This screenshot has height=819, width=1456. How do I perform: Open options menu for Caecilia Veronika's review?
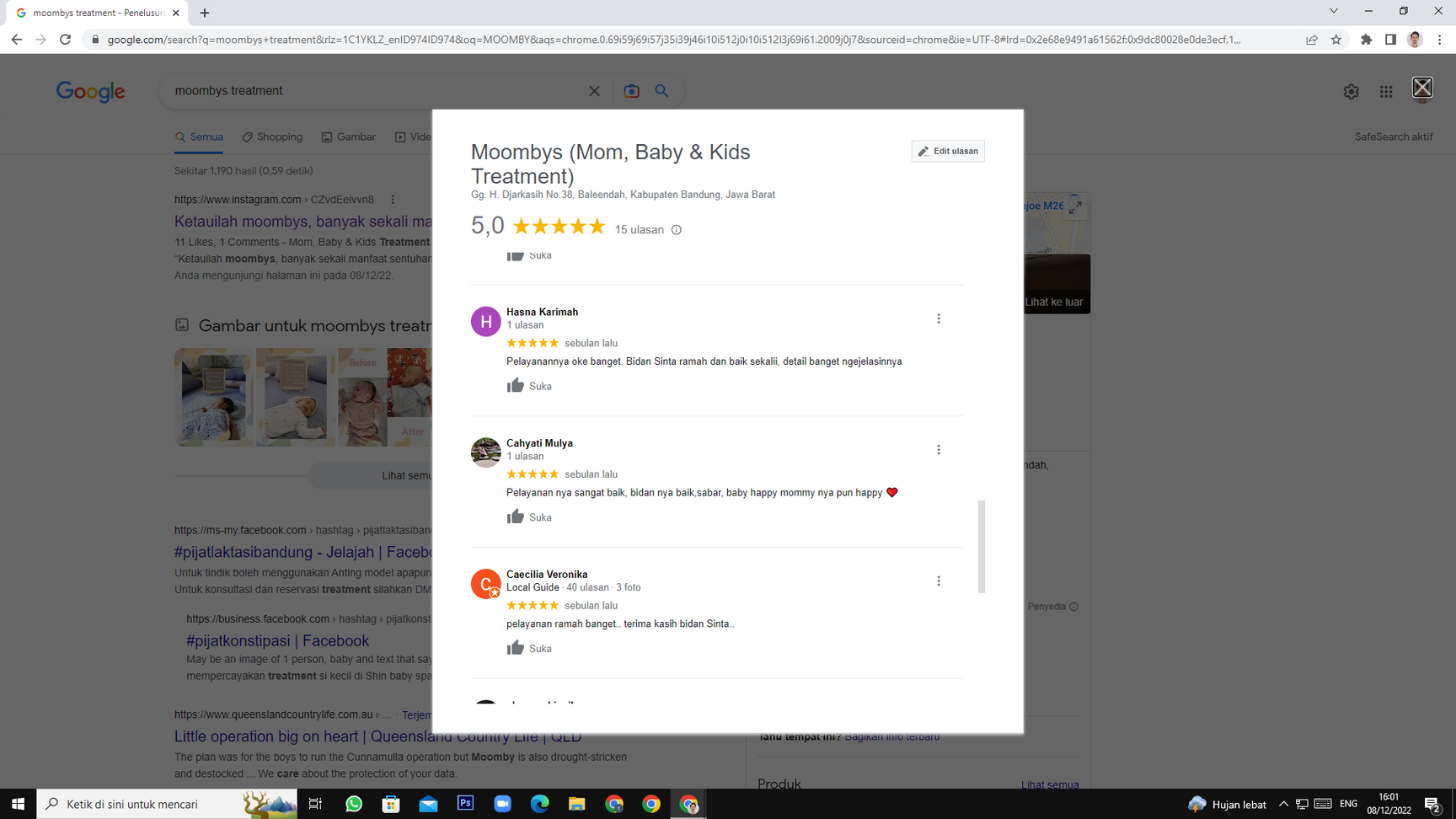click(x=939, y=581)
